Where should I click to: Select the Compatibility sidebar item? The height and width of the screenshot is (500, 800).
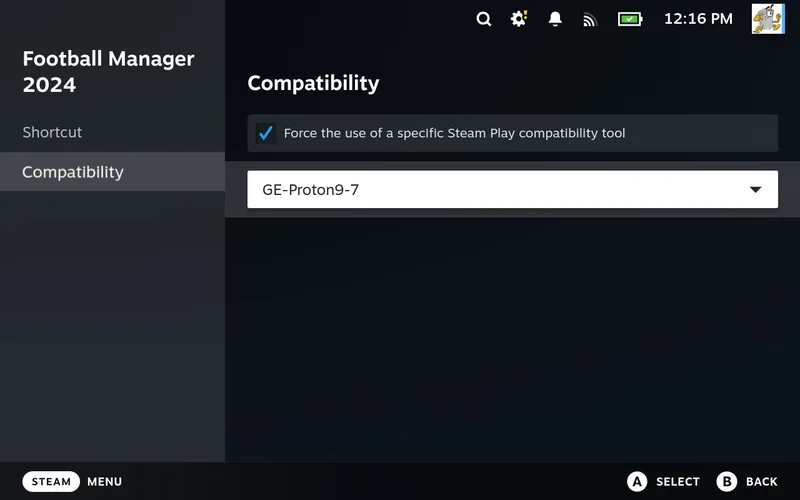click(x=73, y=172)
